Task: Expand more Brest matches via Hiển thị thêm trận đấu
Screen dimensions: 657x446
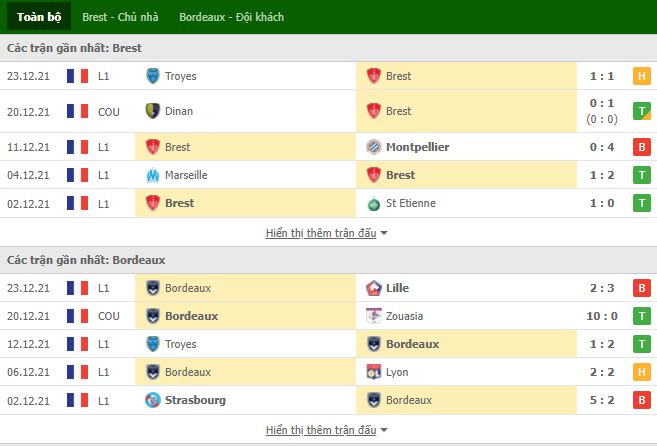Action: click(321, 233)
